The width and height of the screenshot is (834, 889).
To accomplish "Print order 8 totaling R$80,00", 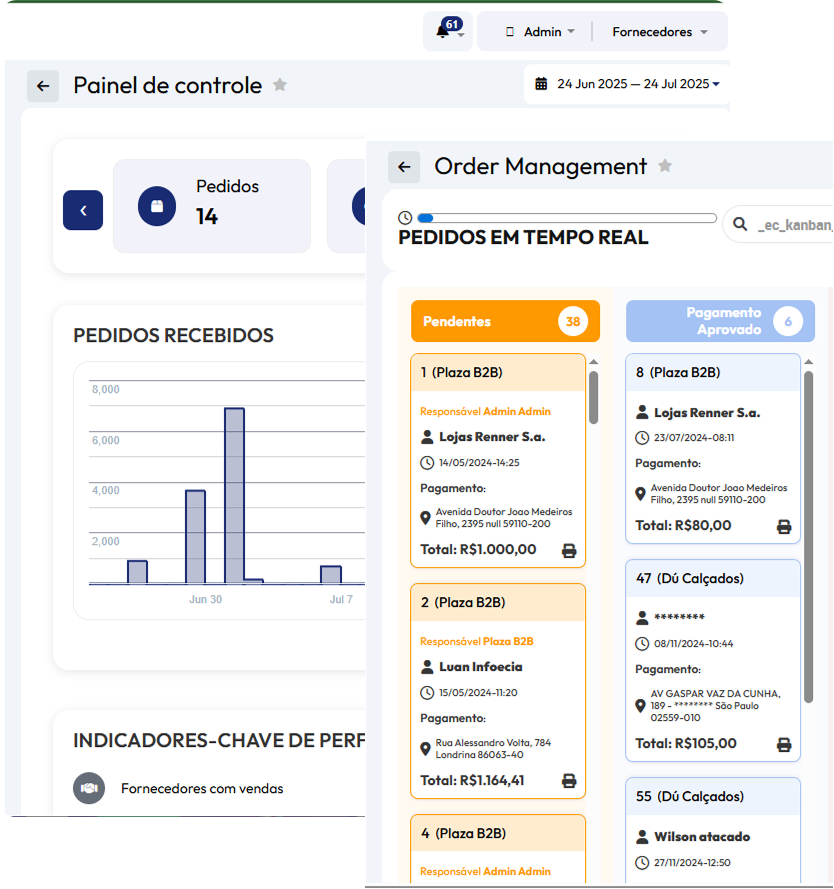I will (784, 526).
